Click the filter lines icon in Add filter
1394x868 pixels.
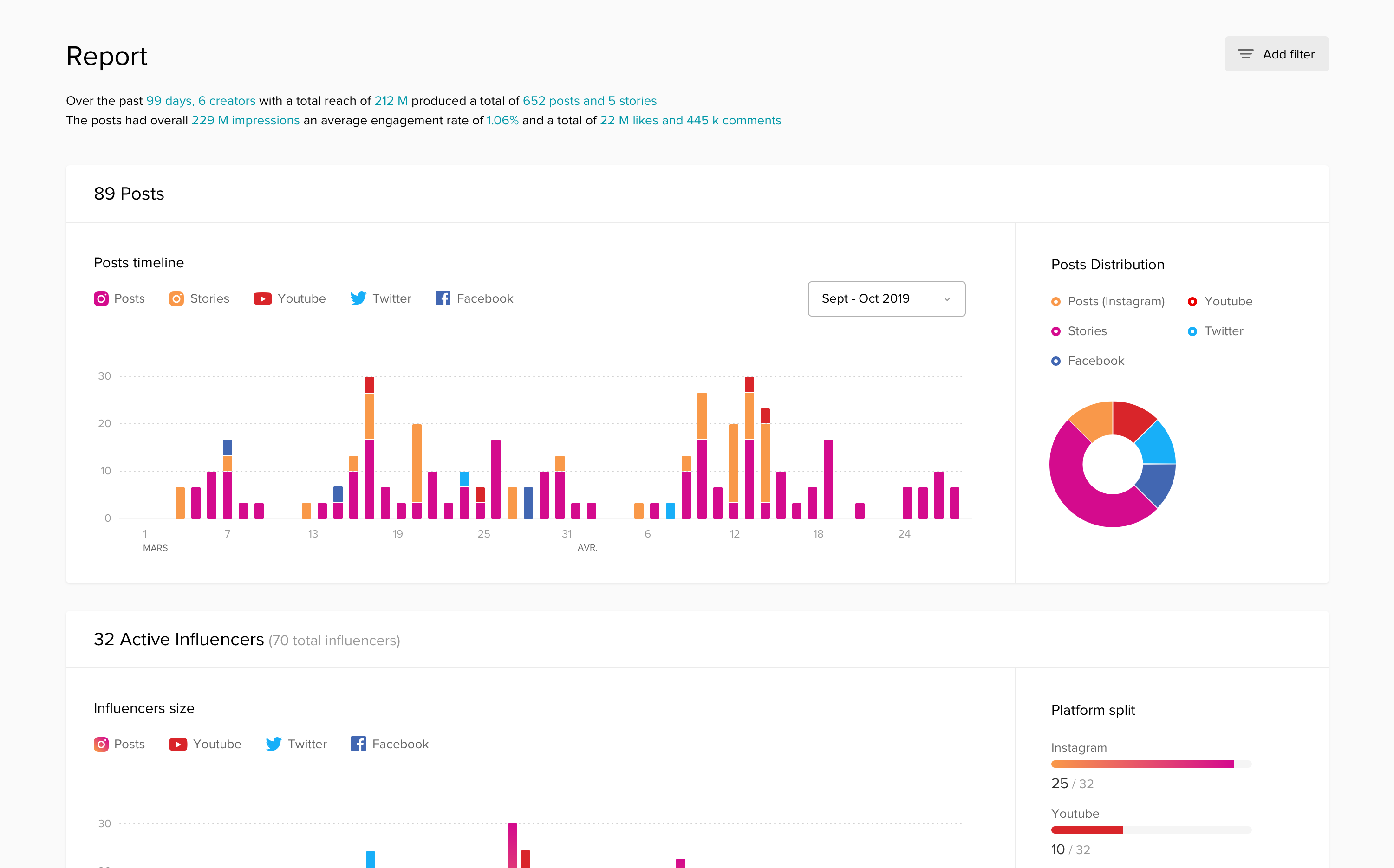coord(1245,54)
